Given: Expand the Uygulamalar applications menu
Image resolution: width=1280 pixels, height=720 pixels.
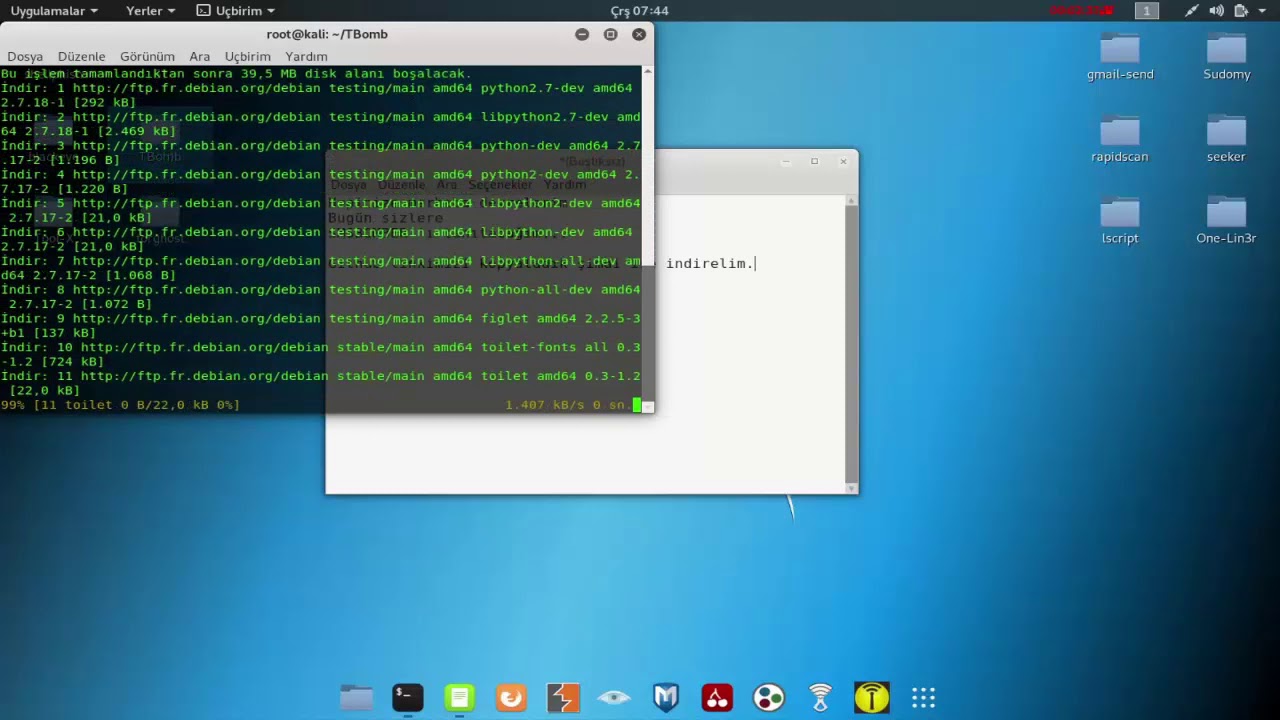Looking at the screenshot, I should point(54,11).
